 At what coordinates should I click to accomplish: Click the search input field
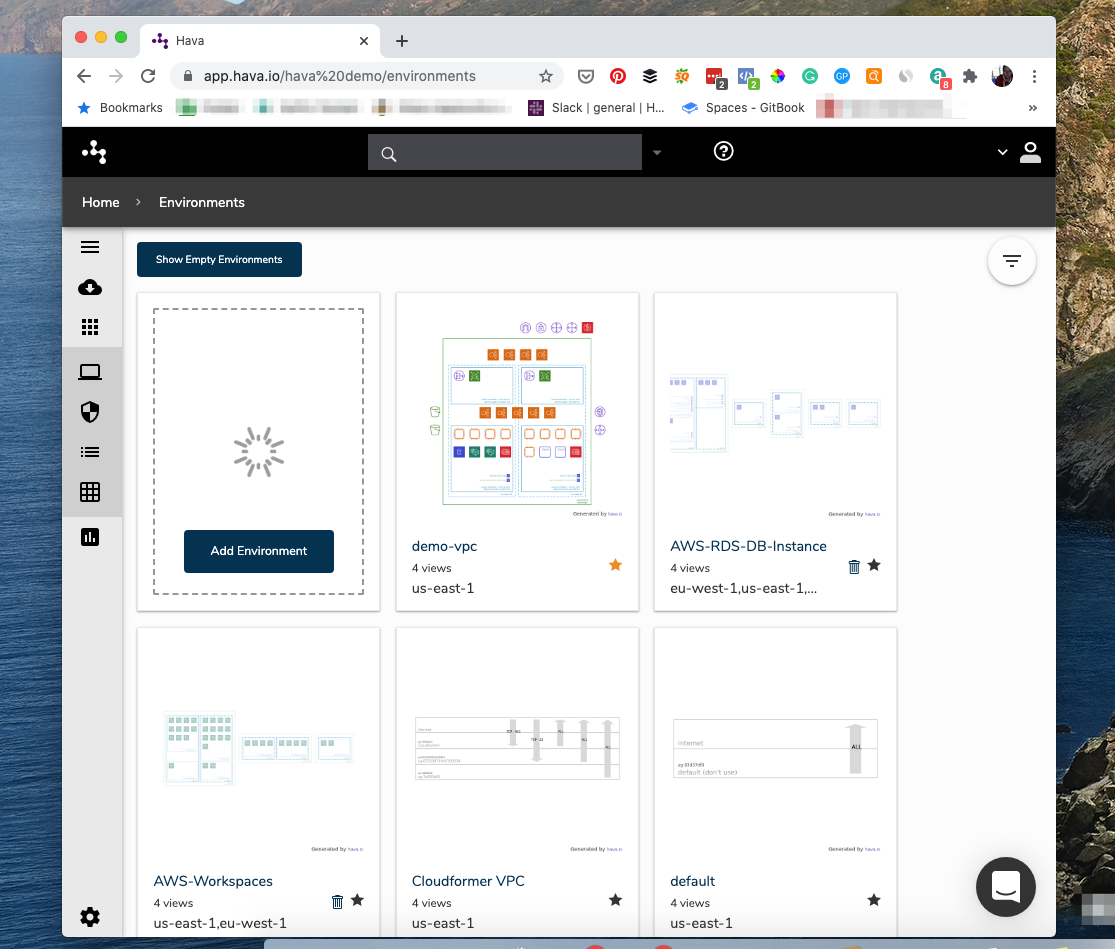point(505,152)
